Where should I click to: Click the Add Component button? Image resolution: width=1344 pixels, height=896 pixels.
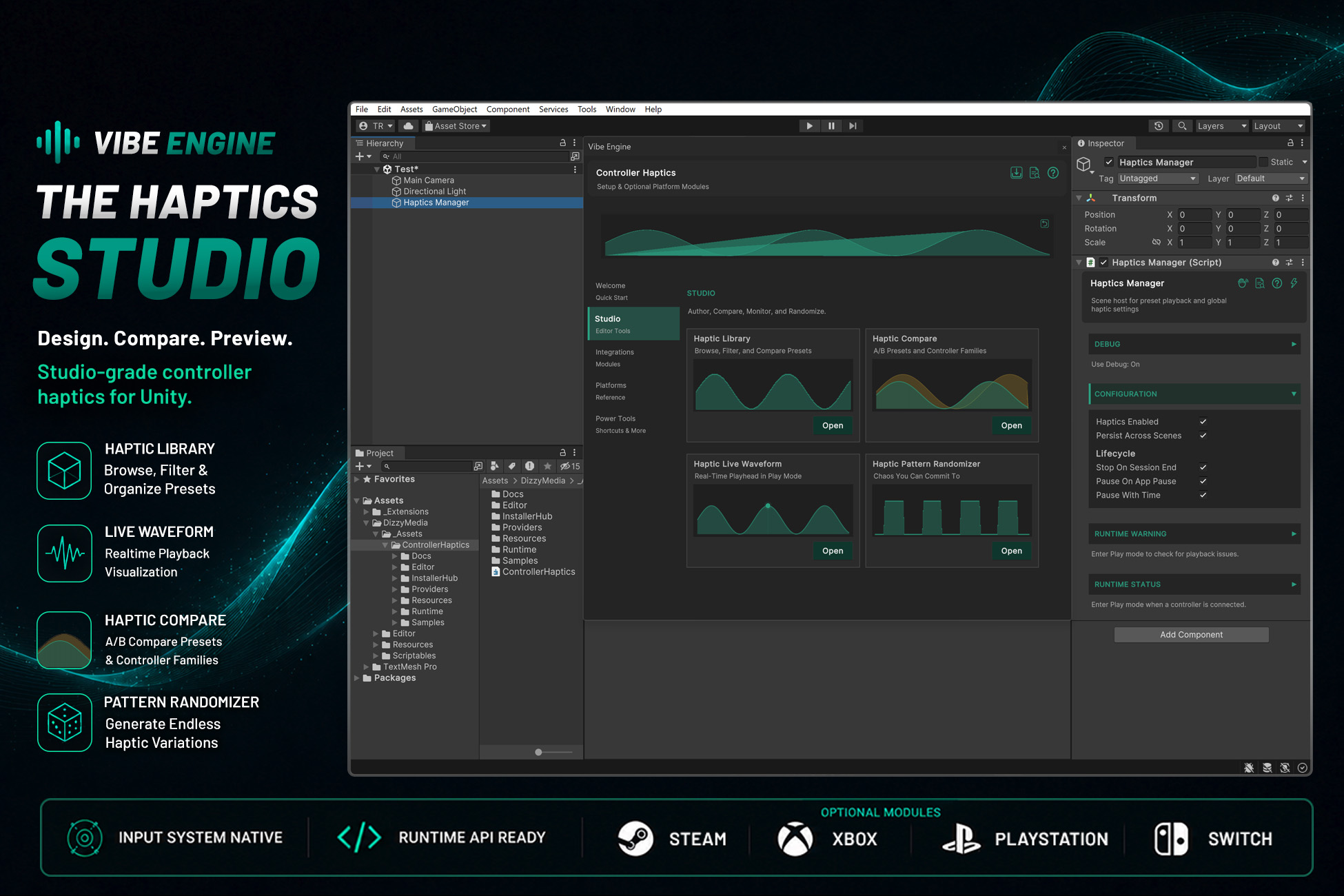[x=1191, y=635]
